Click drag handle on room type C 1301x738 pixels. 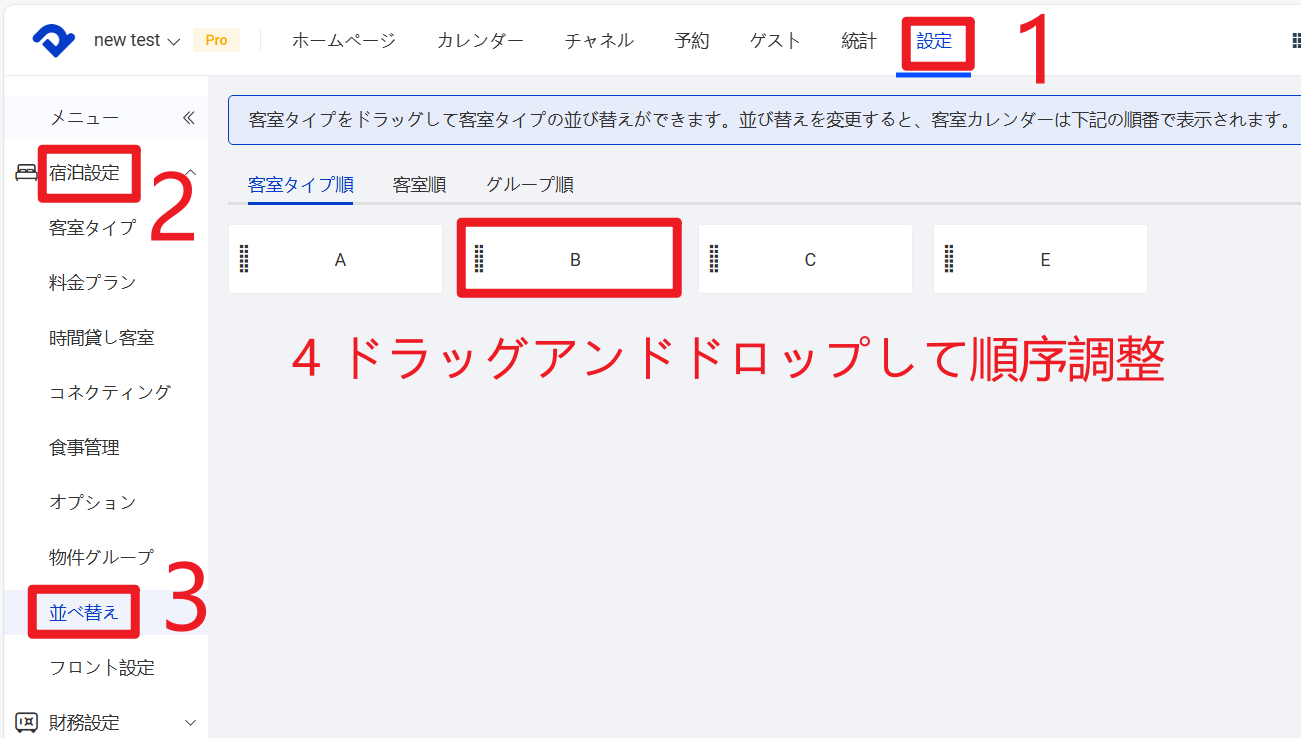[x=714, y=259]
